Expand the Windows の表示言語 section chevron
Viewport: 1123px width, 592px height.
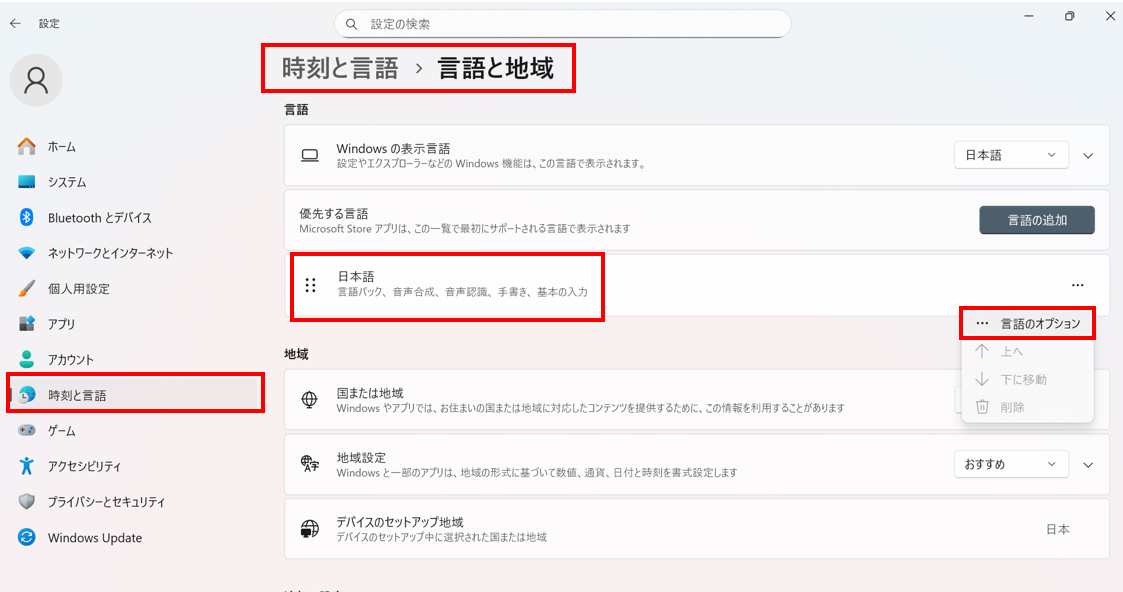pos(1089,155)
